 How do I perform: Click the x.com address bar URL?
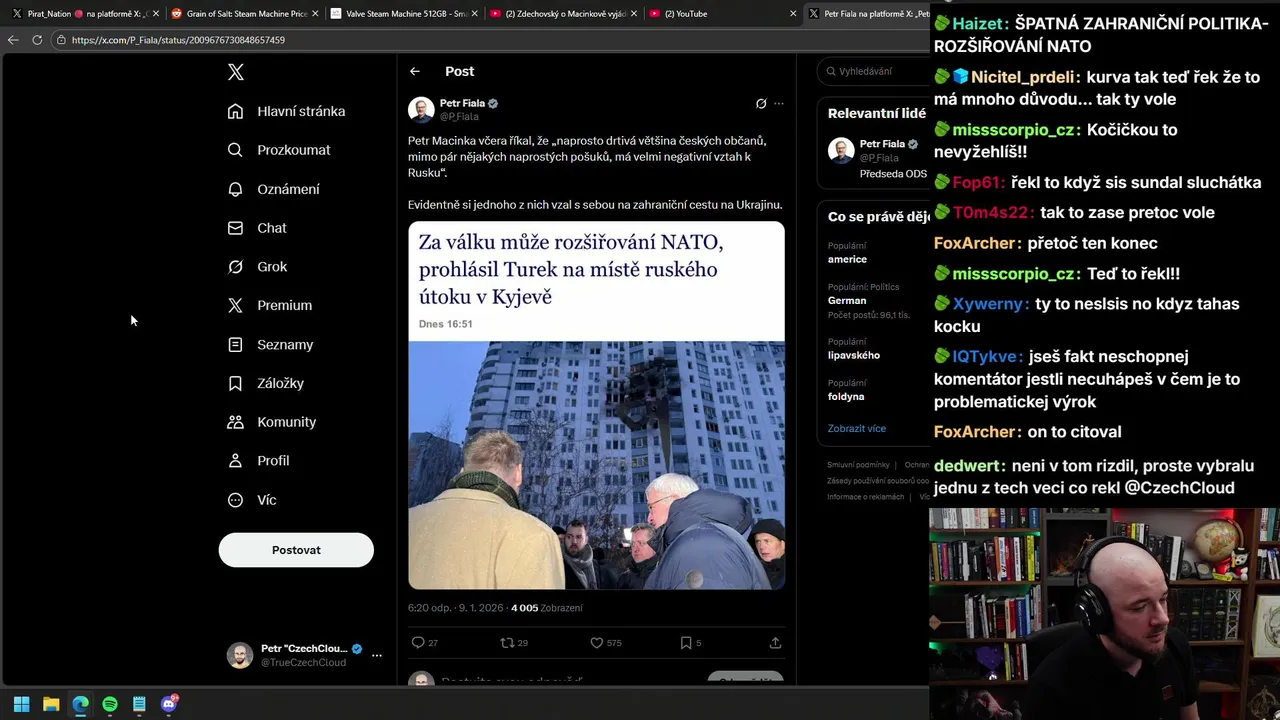[x=178, y=40]
